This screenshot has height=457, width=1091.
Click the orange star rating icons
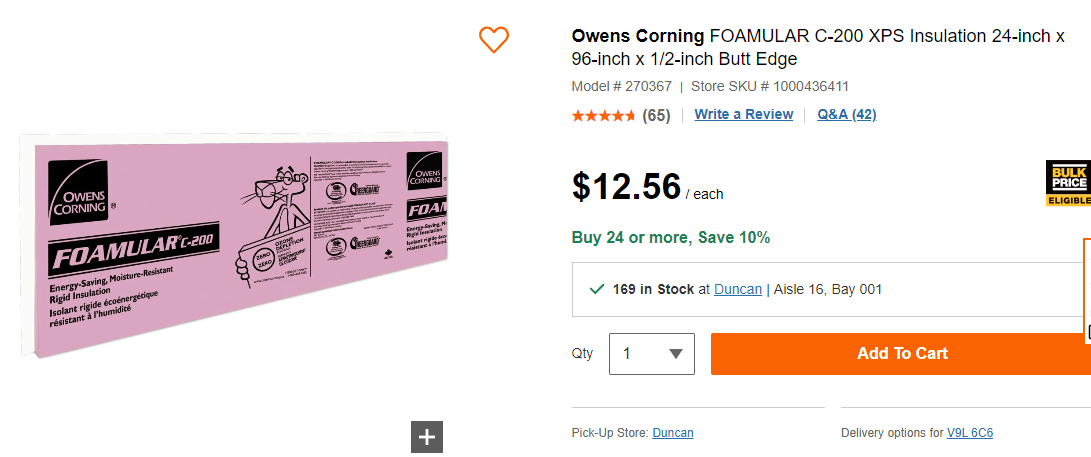[603, 115]
